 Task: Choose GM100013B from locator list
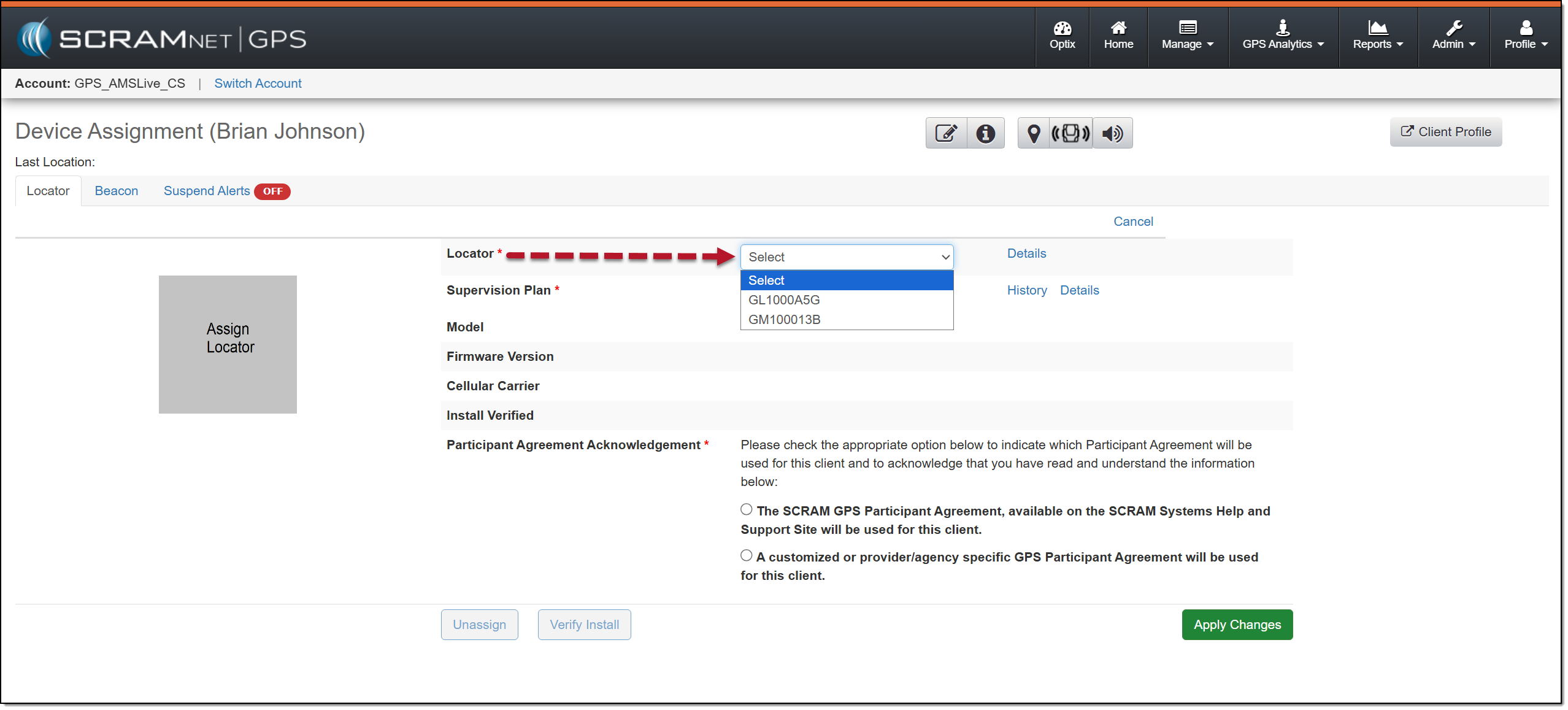pos(784,320)
